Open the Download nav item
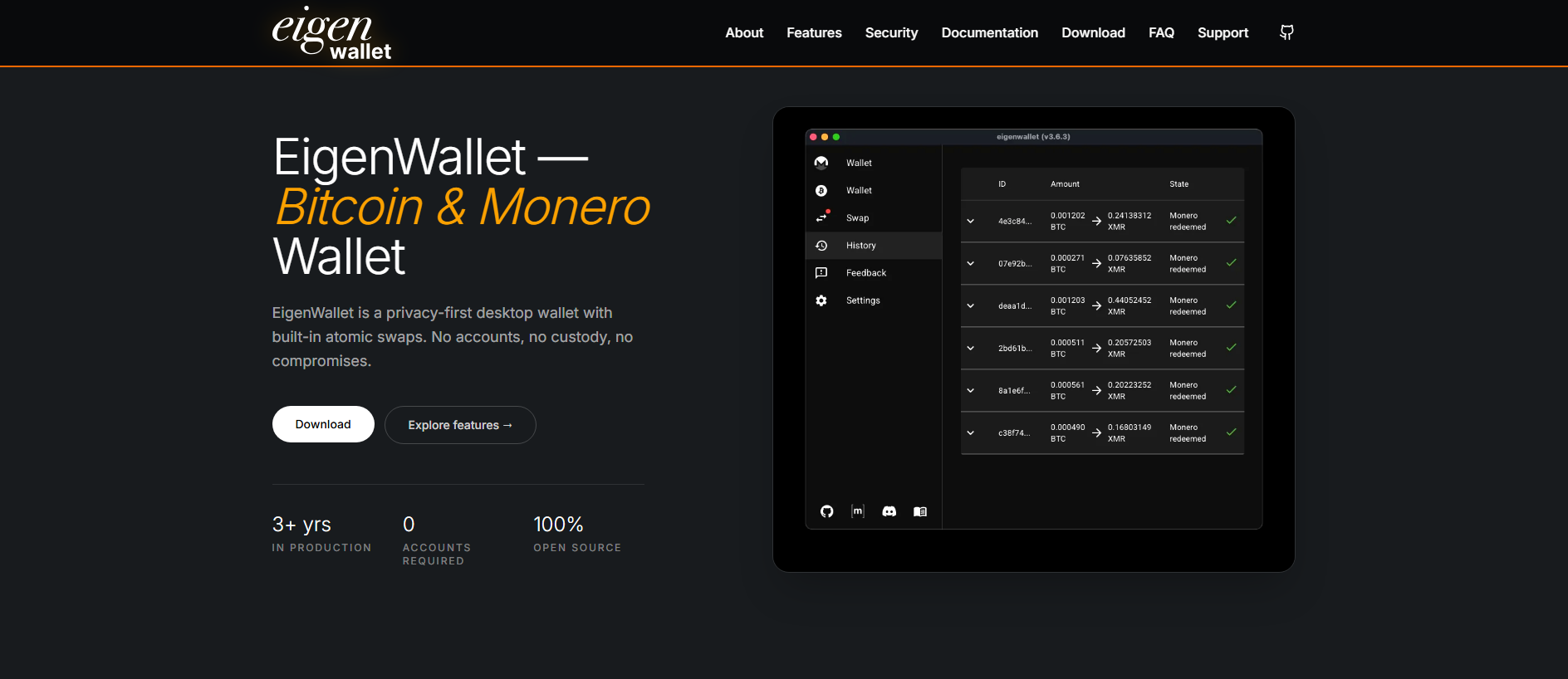The width and height of the screenshot is (1568, 679). (x=1093, y=32)
